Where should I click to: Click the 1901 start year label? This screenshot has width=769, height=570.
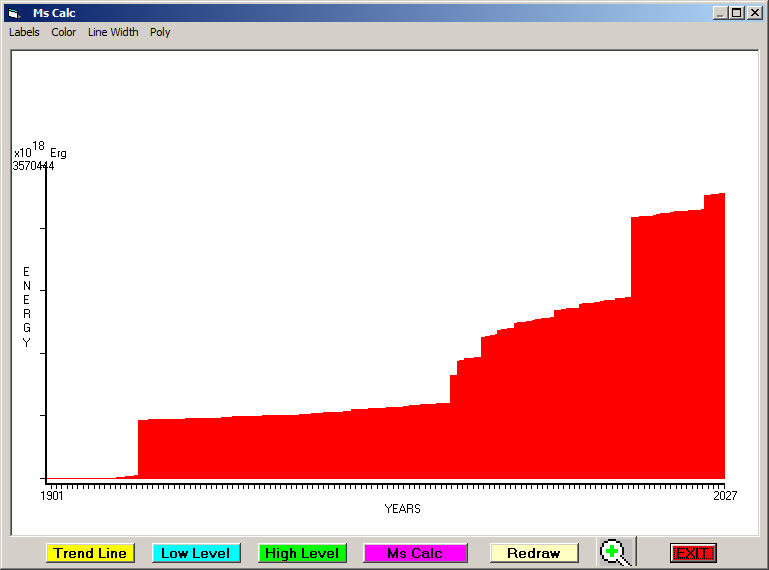52,495
